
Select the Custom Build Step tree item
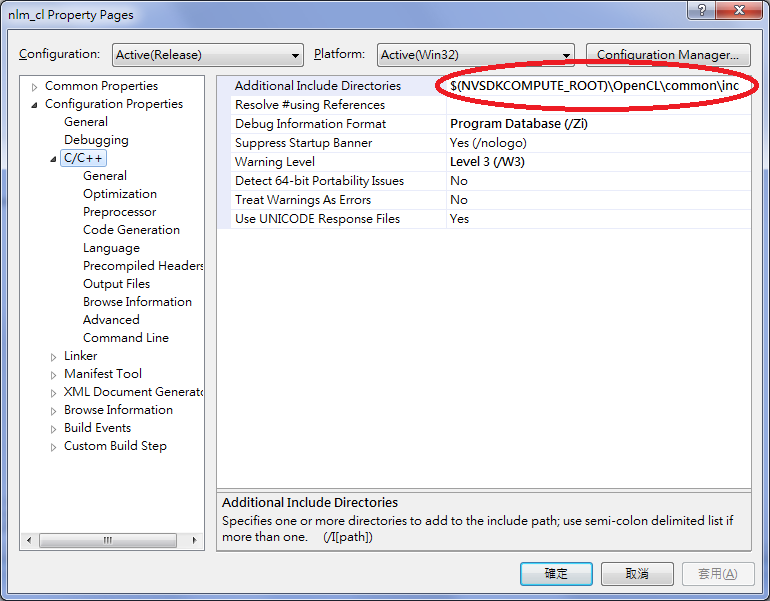[x=115, y=446]
